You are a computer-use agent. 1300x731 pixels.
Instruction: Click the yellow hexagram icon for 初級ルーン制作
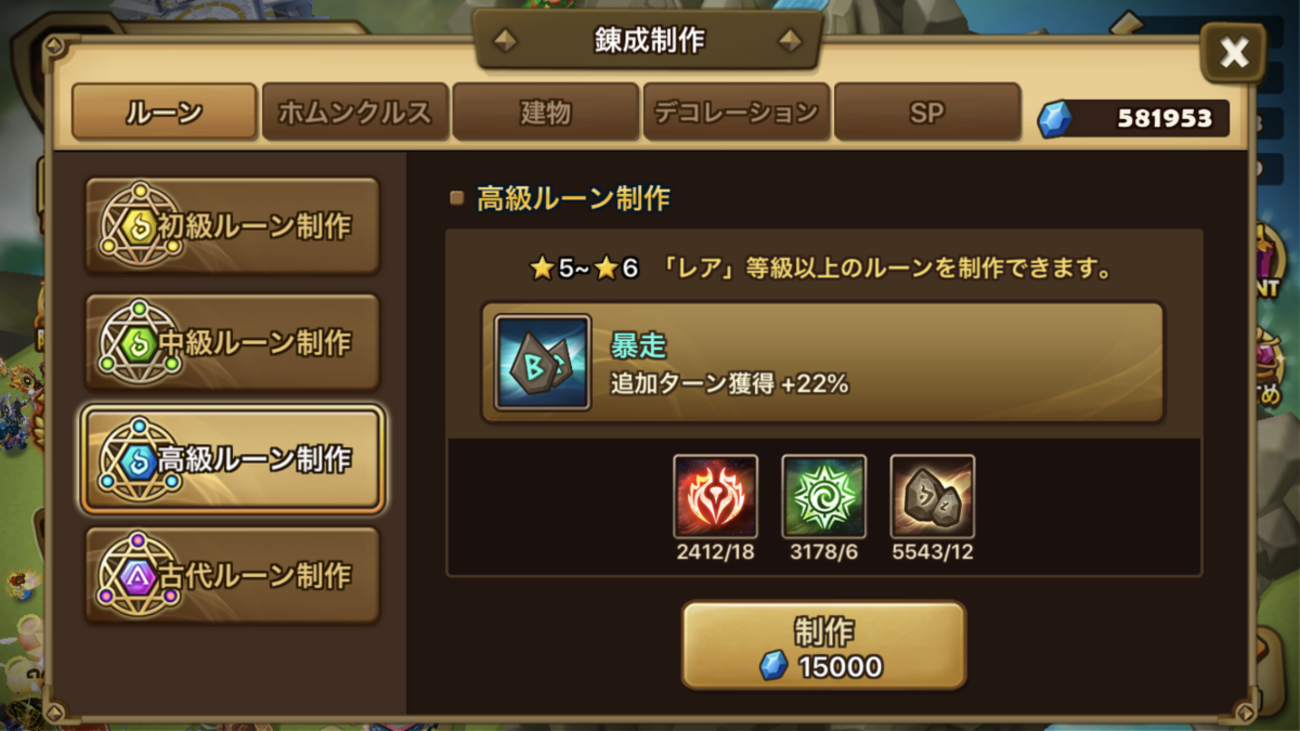pyautogui.click(x=139, y=225)
